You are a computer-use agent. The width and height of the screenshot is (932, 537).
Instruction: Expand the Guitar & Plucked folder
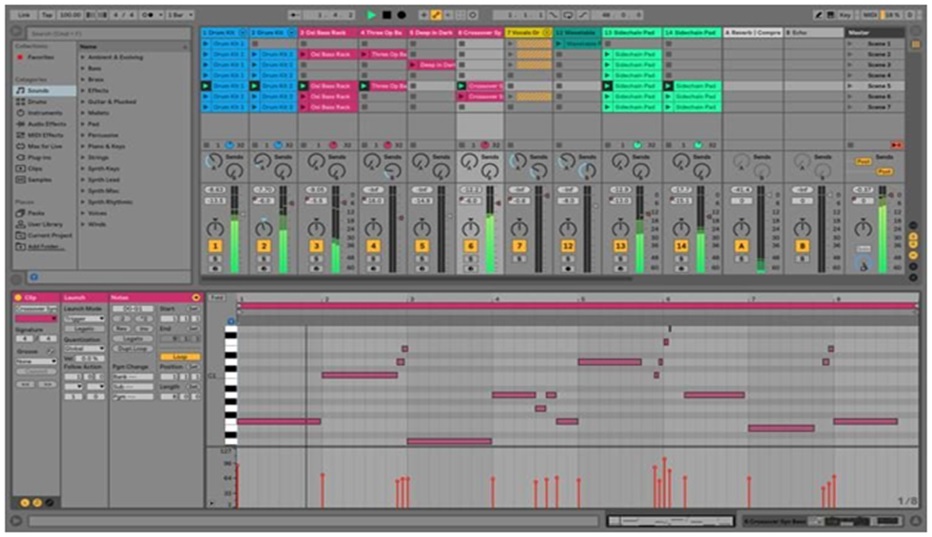click(x=83, y=102)
